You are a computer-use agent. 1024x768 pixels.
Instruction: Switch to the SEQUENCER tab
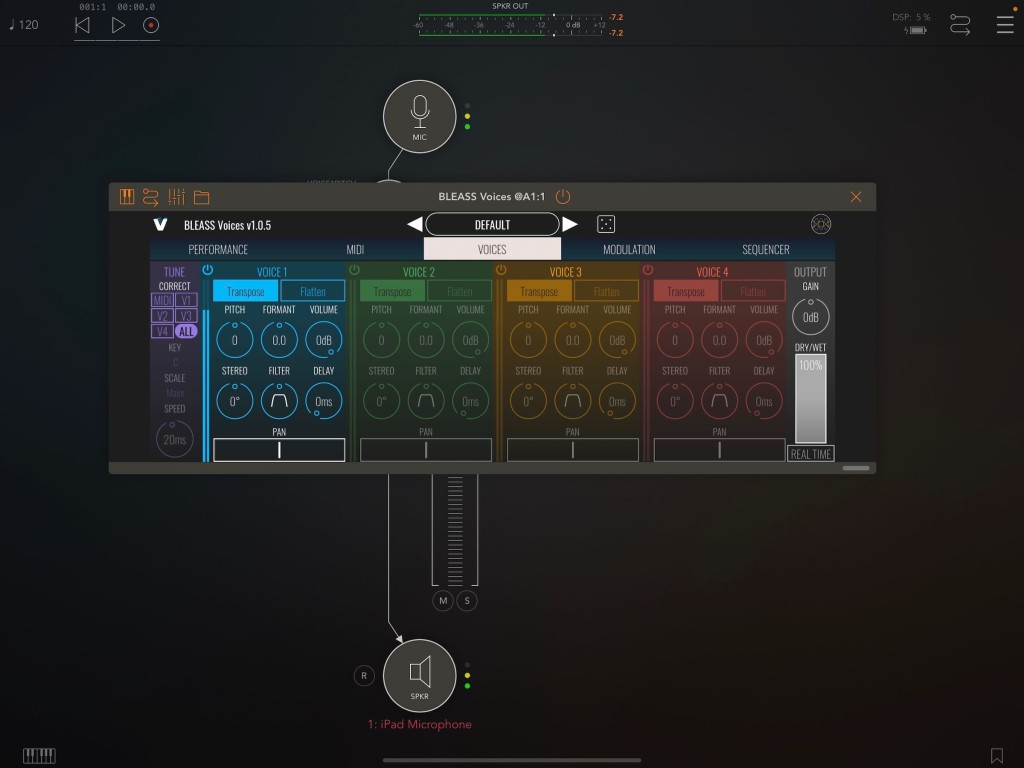click(x=765, y=249)
